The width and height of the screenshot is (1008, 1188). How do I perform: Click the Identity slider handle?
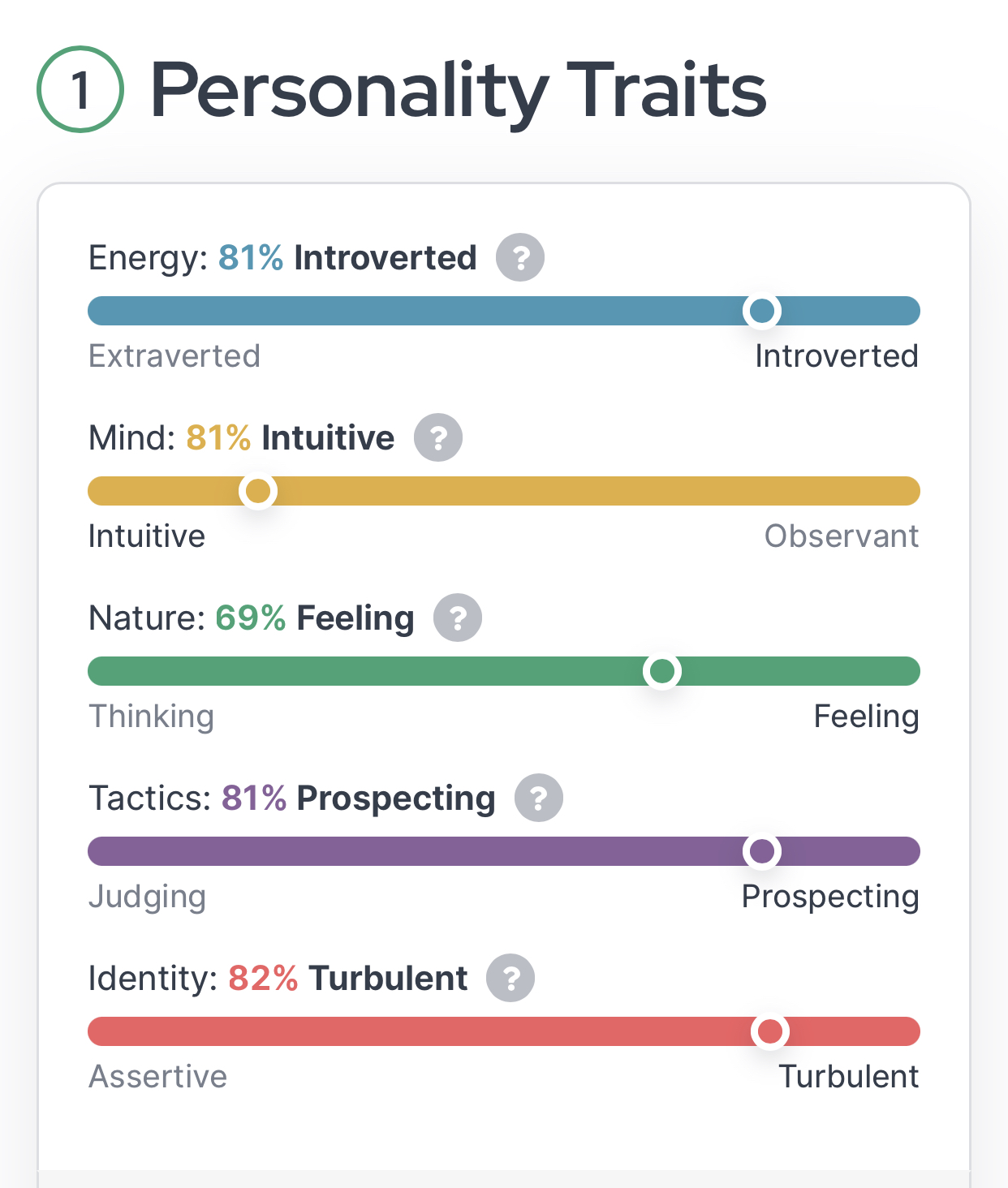coord(770,1031)
